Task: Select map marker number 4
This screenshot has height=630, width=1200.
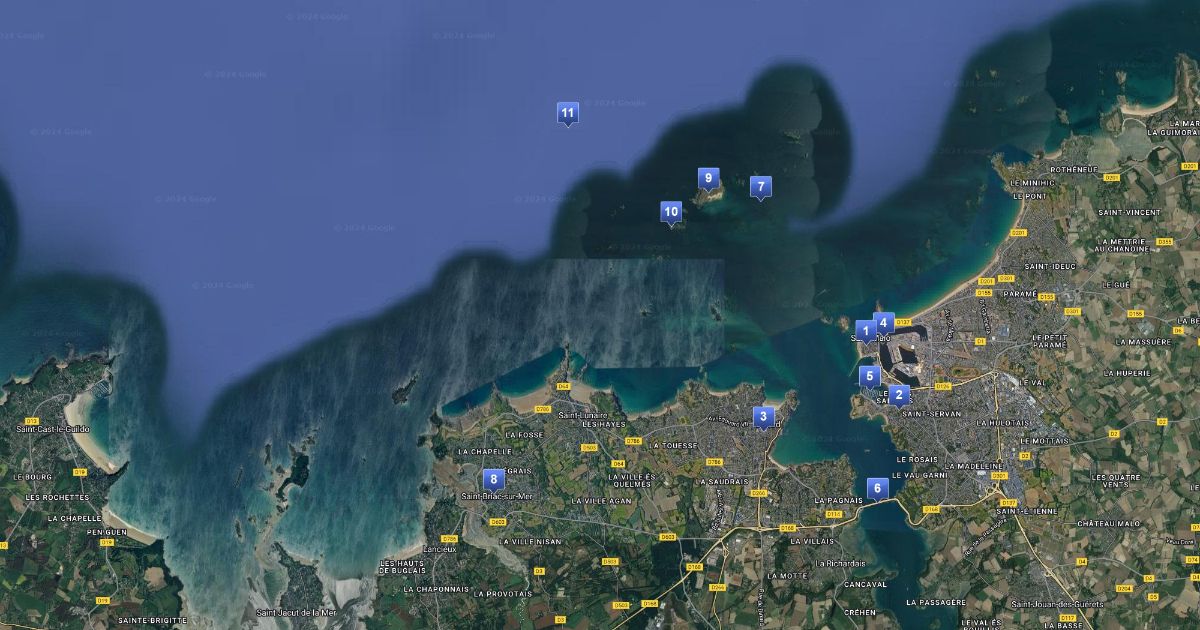Action: pyautogui.click(x=883, y=323)
